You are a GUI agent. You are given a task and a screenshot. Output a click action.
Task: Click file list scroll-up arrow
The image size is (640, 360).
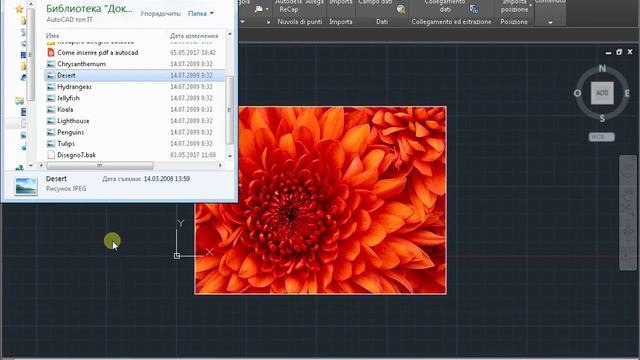pyautogui.click(x=229, y=34)
